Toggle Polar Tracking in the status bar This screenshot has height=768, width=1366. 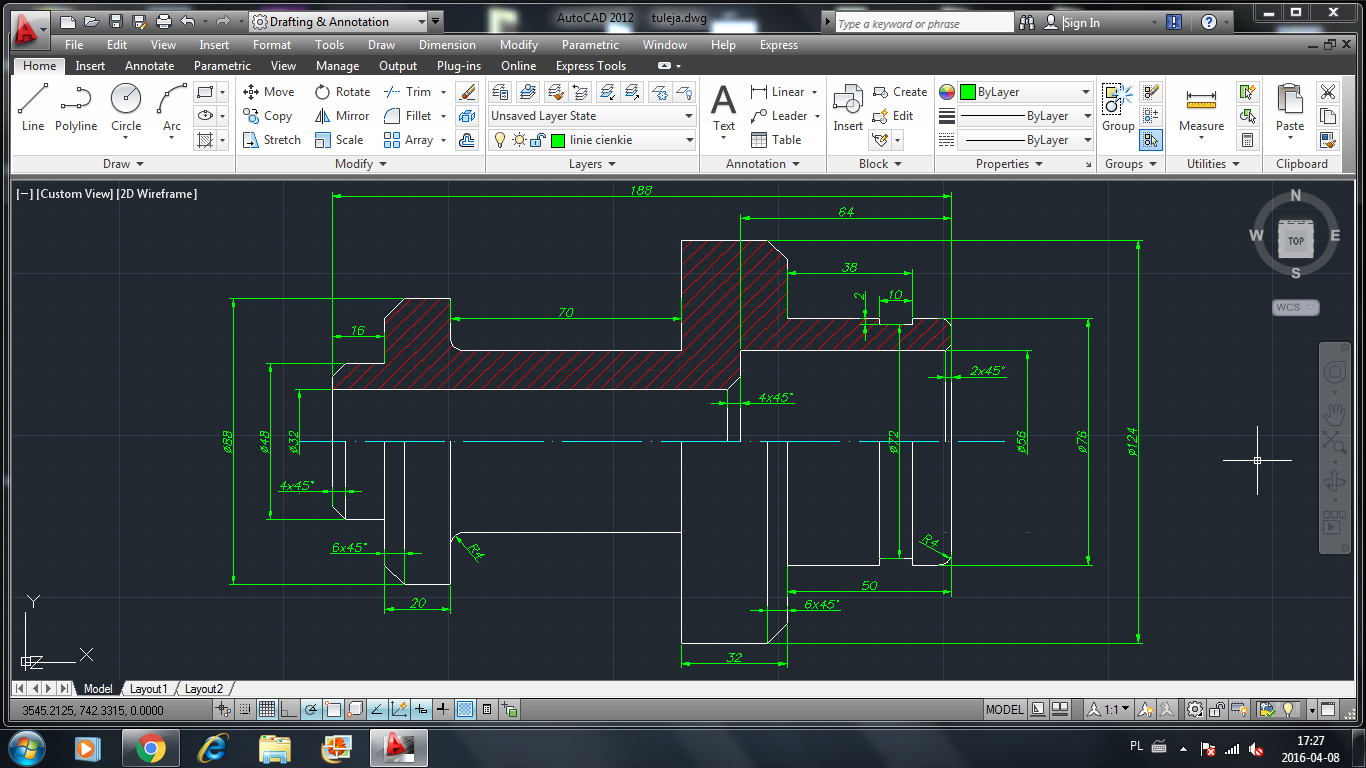pos(311,710)
